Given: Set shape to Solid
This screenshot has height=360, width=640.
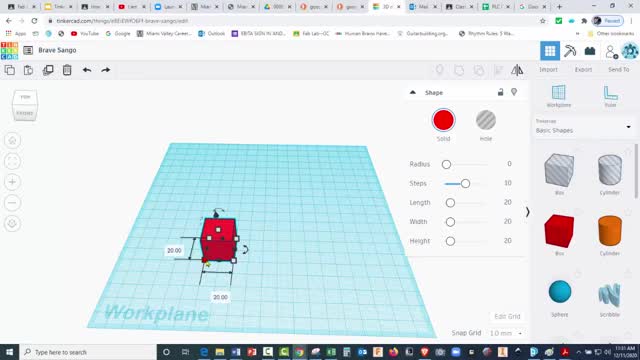Looking at the screenshot, I should point(443,120).
